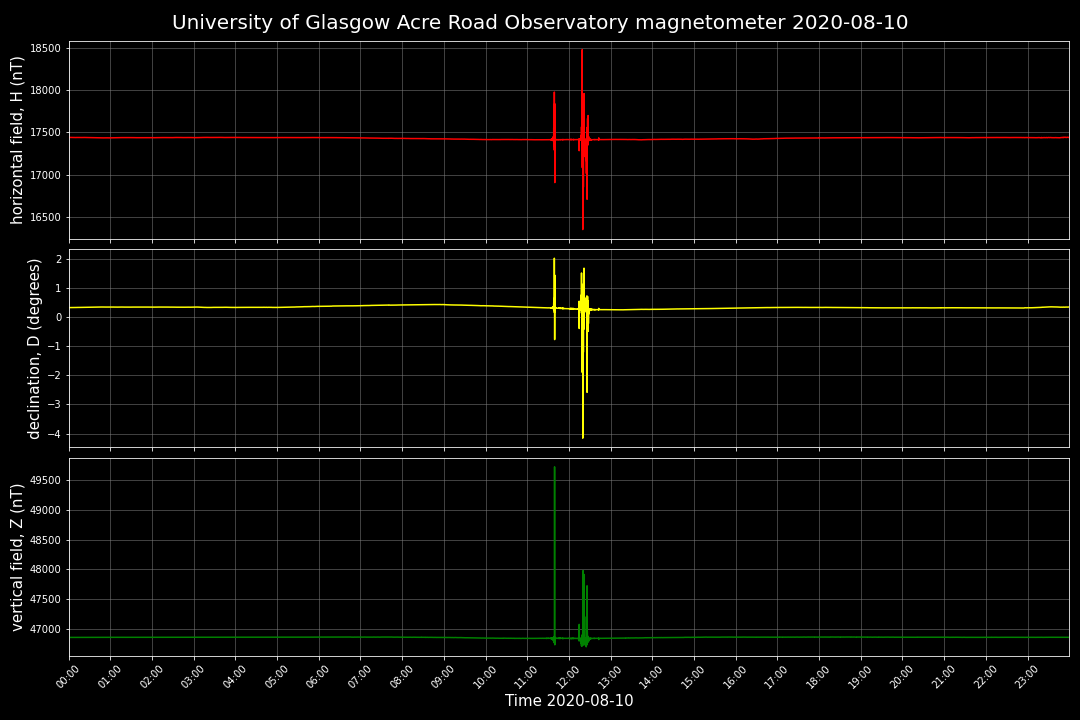The height and width of the screenshot is (720, 1080).
Task: Click the 21:00 time tick label
Action: point(944,677)
